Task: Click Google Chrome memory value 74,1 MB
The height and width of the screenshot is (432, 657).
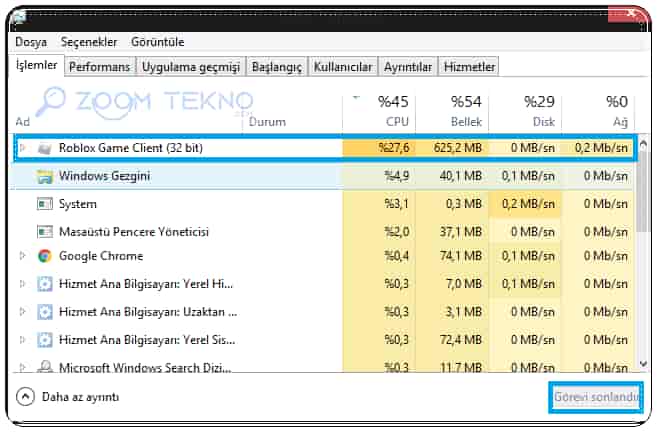Action: pyautogui.click(x=460, y=256)
